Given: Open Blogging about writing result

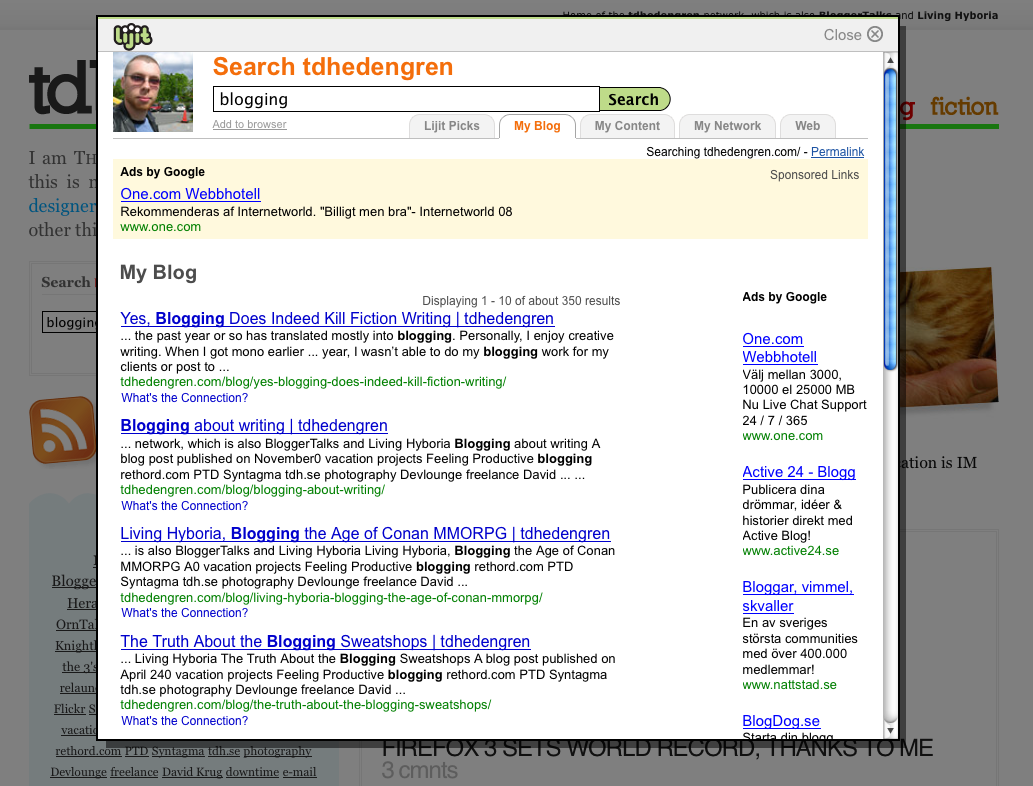Looking at the screenshot, I should tap(254, 426).
